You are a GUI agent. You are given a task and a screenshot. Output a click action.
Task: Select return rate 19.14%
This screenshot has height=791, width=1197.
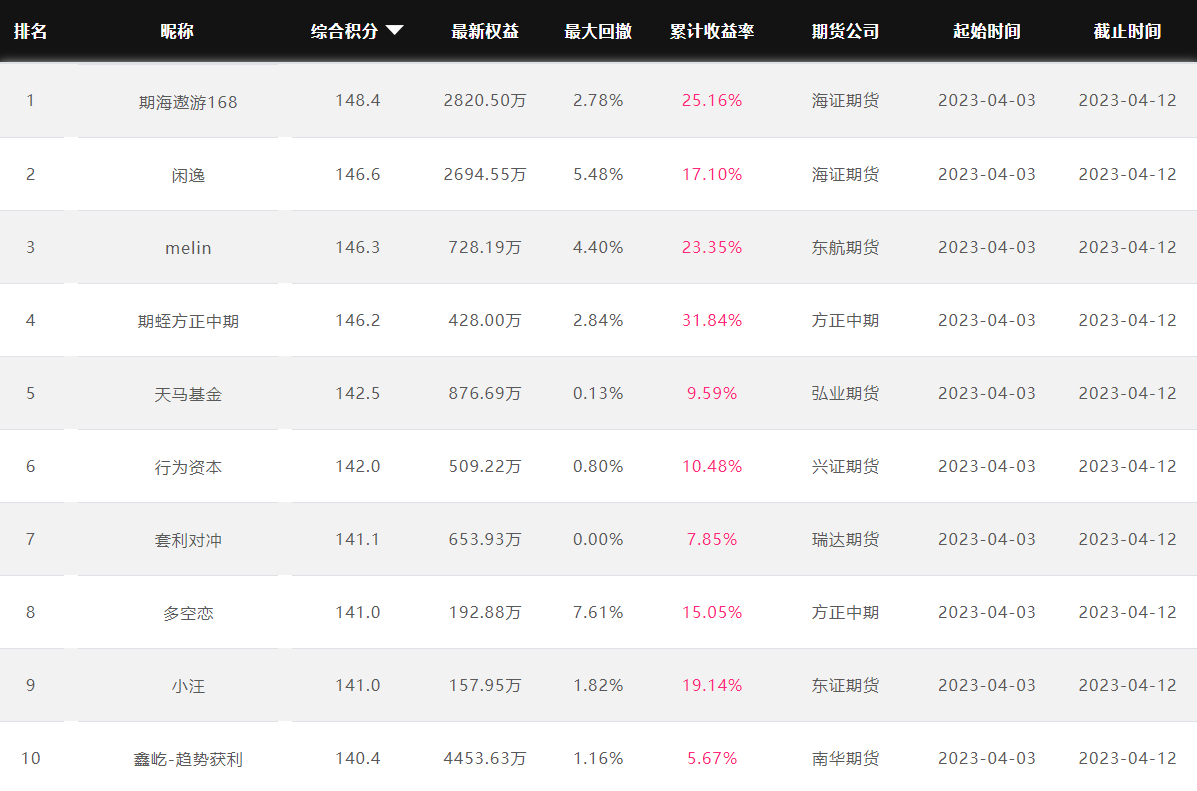[x=711, y=686]
